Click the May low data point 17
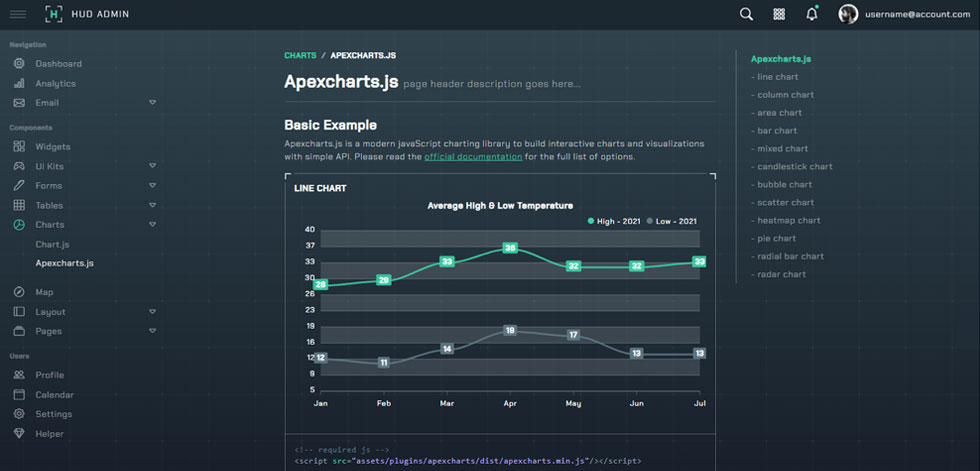Viewport: 980px width, 471px height. (574, 335)
